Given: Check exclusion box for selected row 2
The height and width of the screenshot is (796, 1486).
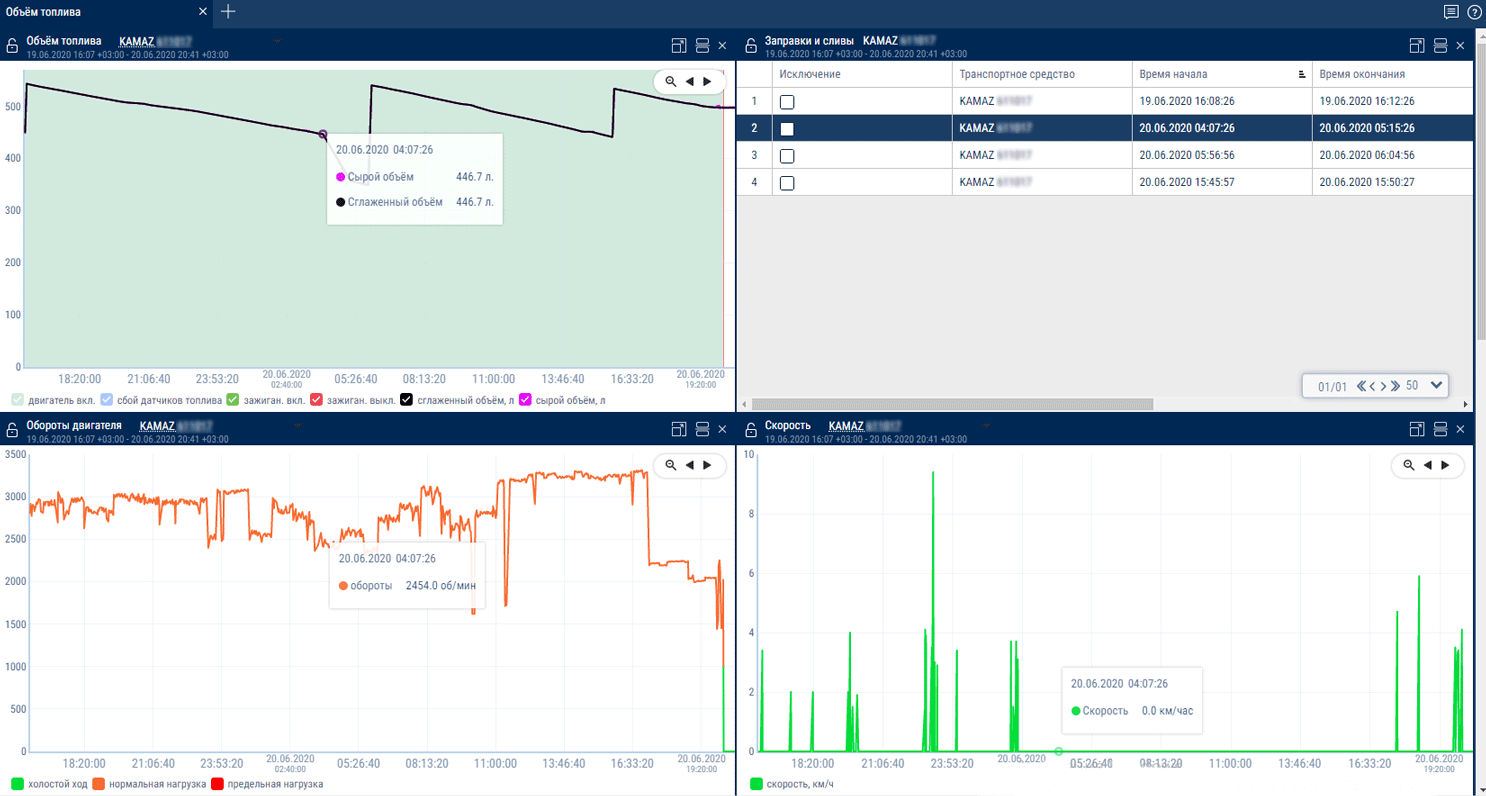Looking at the screenshot, I should 787,129.
